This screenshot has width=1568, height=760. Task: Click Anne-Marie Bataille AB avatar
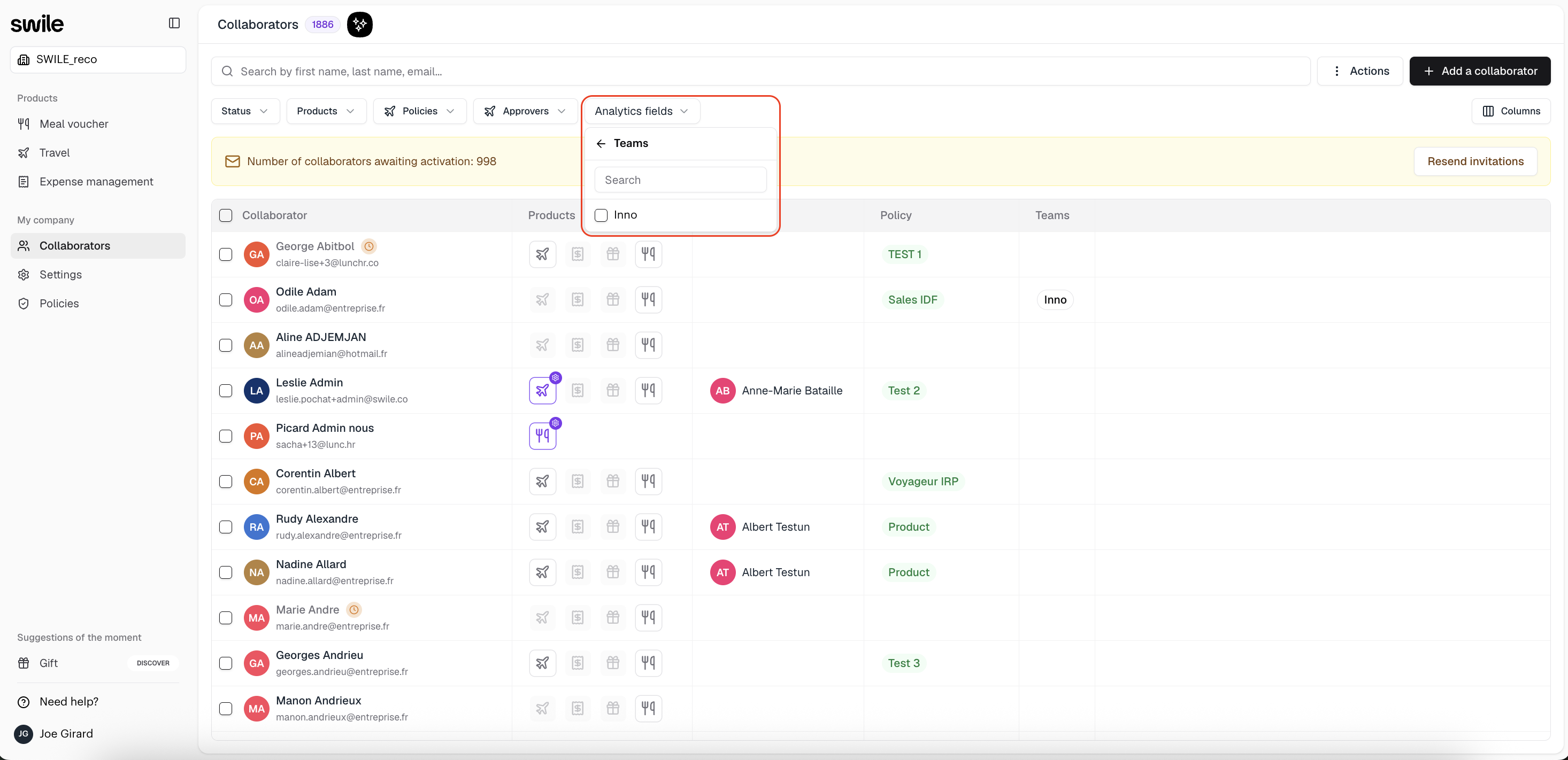tap(722, 391)
